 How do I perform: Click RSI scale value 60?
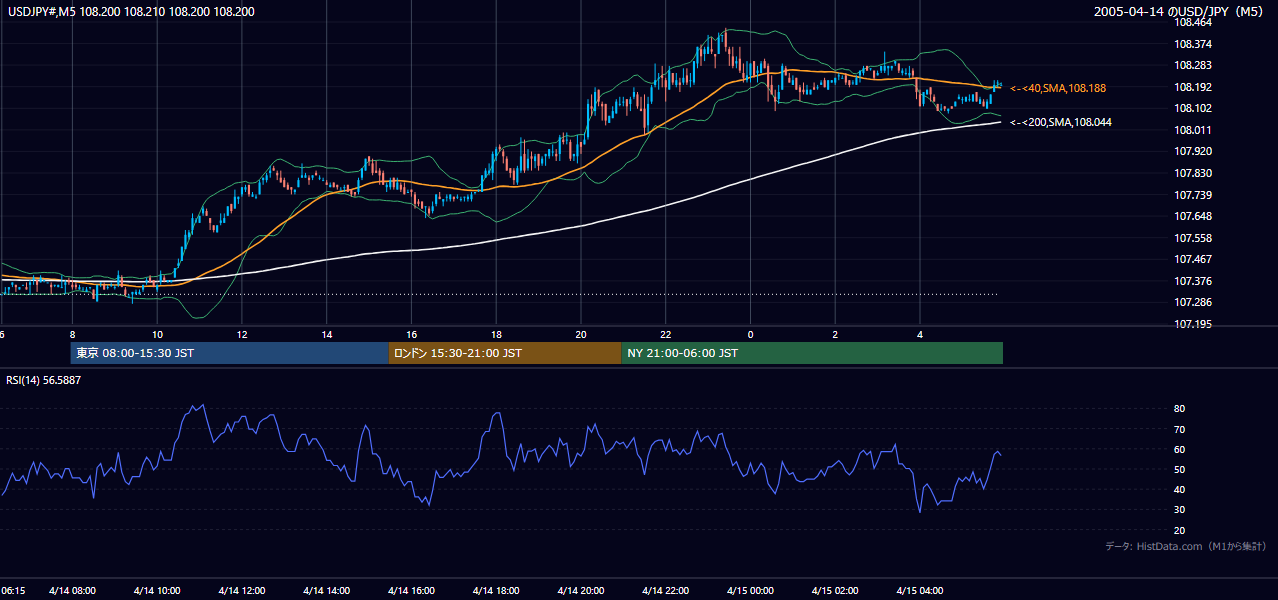[x=1179, y=449]
